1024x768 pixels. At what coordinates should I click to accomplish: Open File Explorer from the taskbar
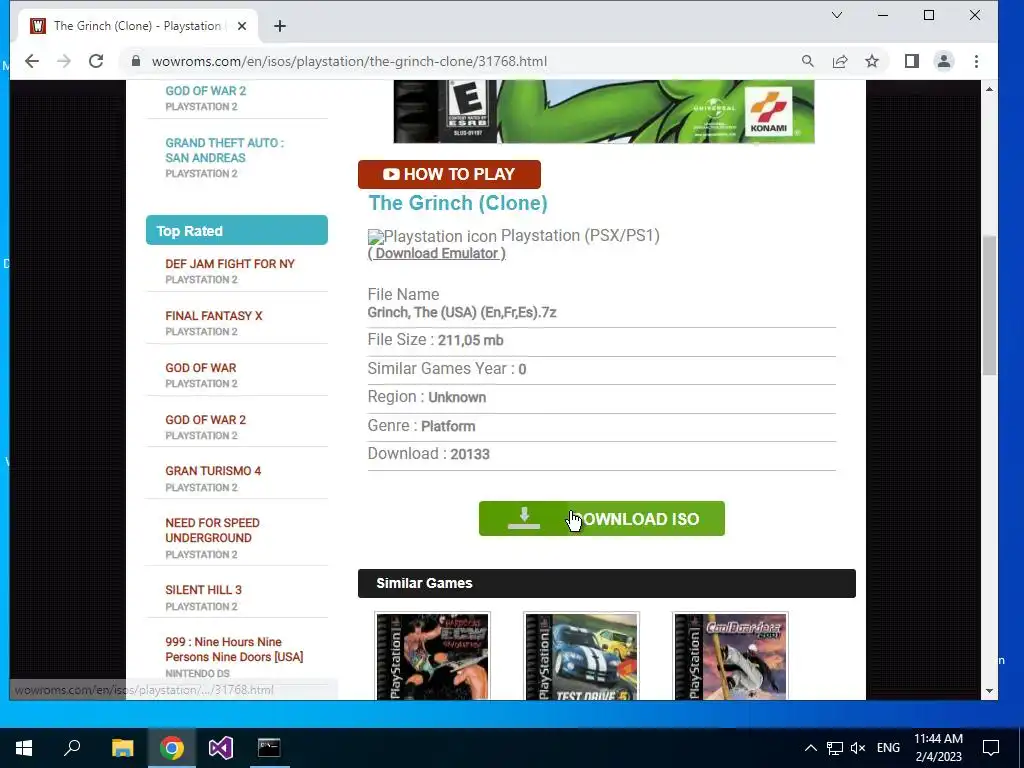click(122, 748)
